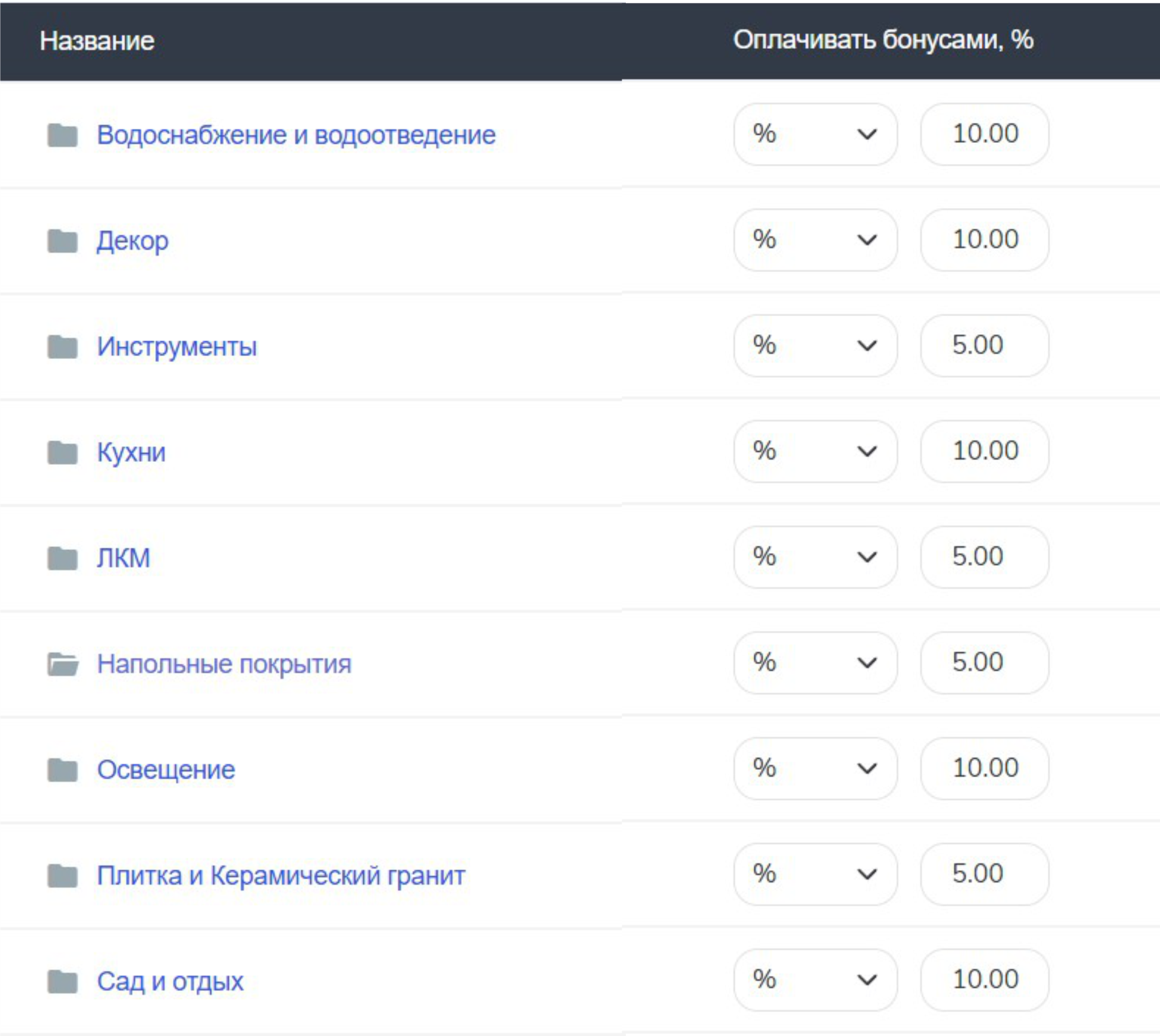Screen dimensions: 1160x1036
Task: Click open folder icon for Напольные покрытия
Action: click(x=62, y=664)
